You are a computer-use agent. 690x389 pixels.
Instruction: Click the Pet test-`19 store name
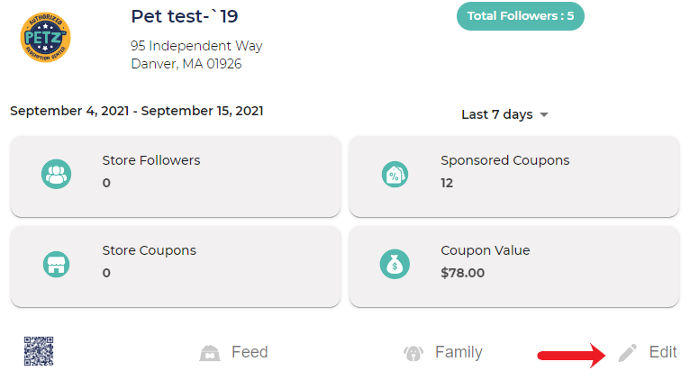tap(184, 17)
